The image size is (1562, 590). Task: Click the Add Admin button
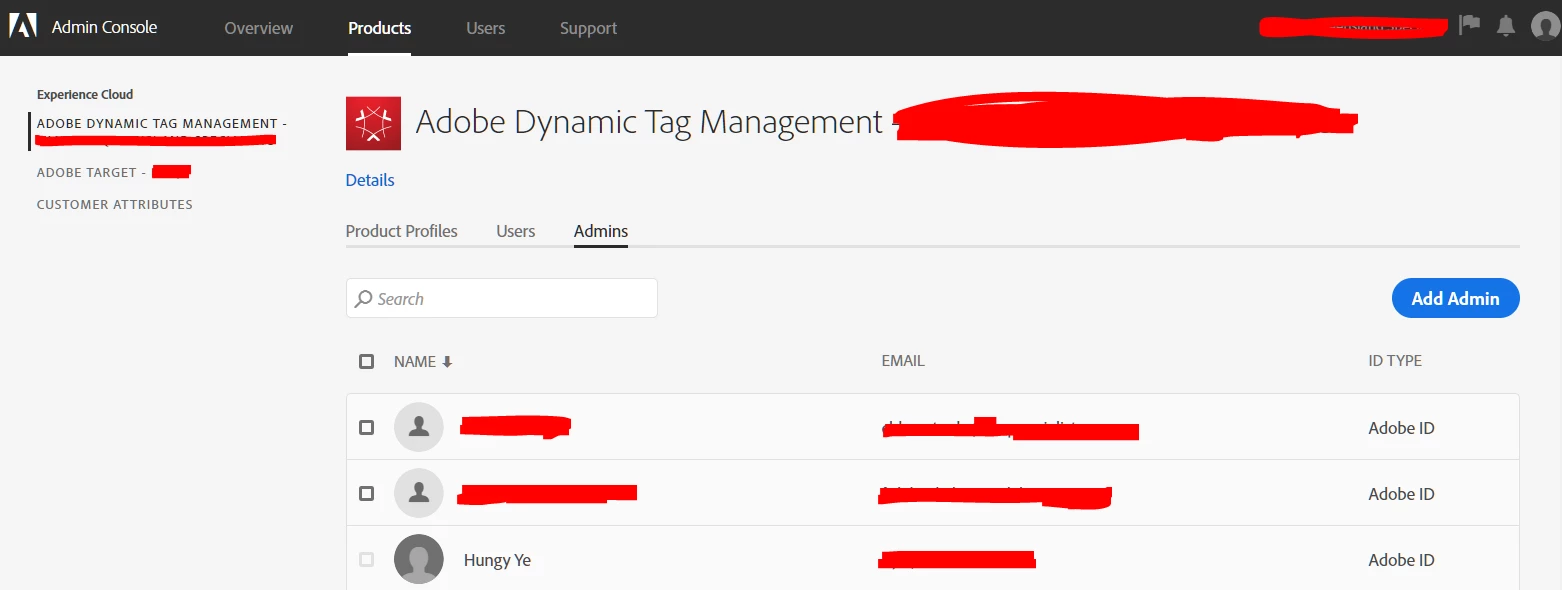(x=1455, y=298)
